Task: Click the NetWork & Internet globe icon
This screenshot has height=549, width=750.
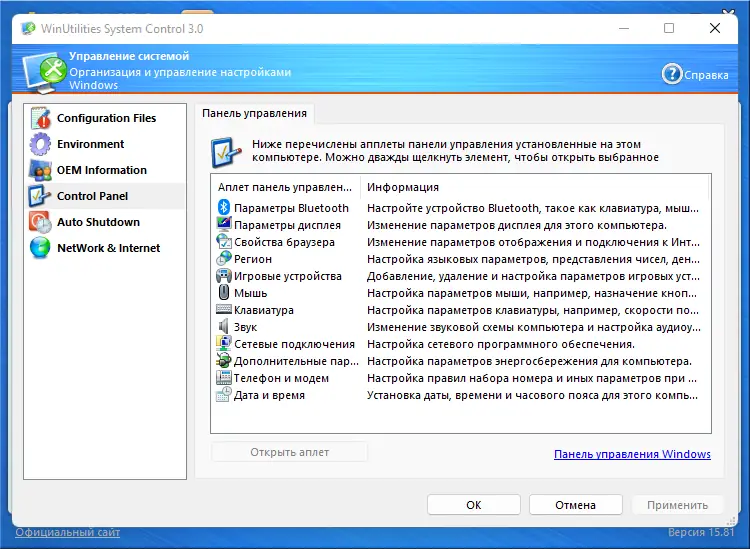Action: (40, 248)
